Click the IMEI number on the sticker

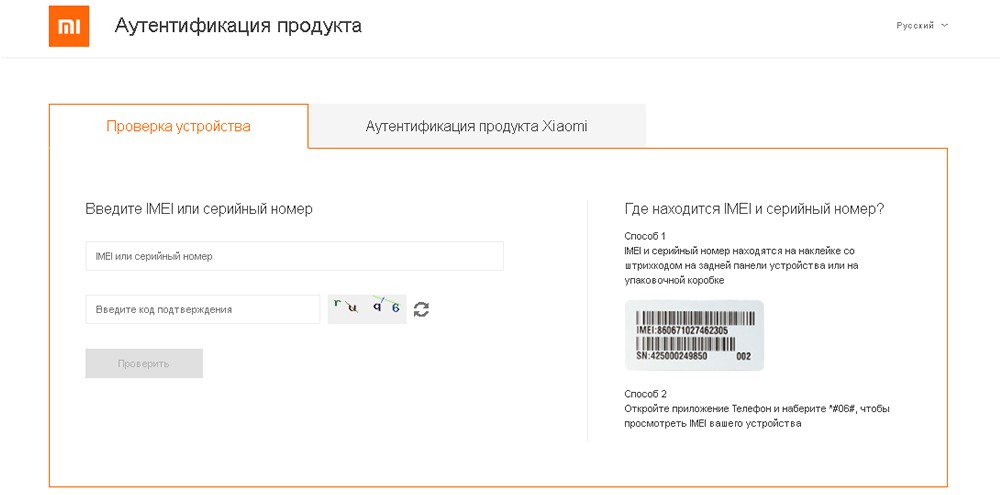[x=682, y=330]
